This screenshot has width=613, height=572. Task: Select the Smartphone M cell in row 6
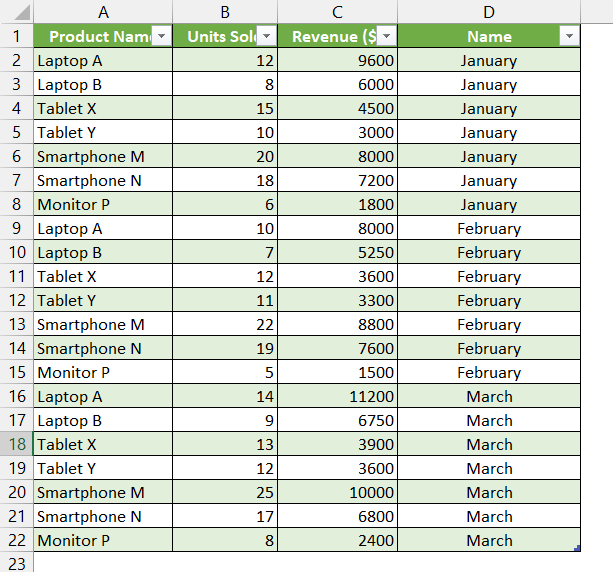(103, 156)
